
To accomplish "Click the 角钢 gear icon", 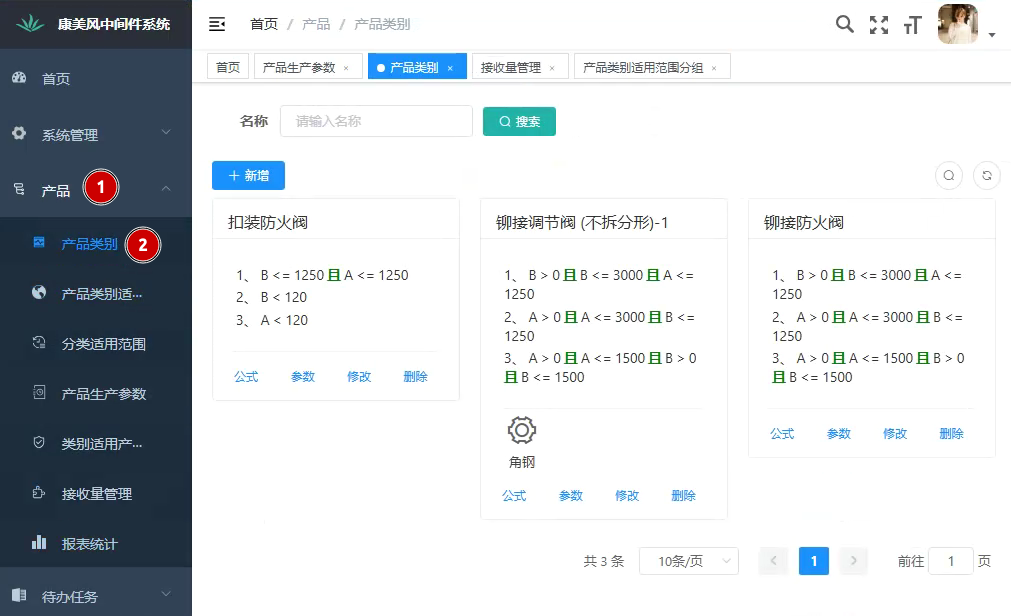I will click(x=522, y=431).
